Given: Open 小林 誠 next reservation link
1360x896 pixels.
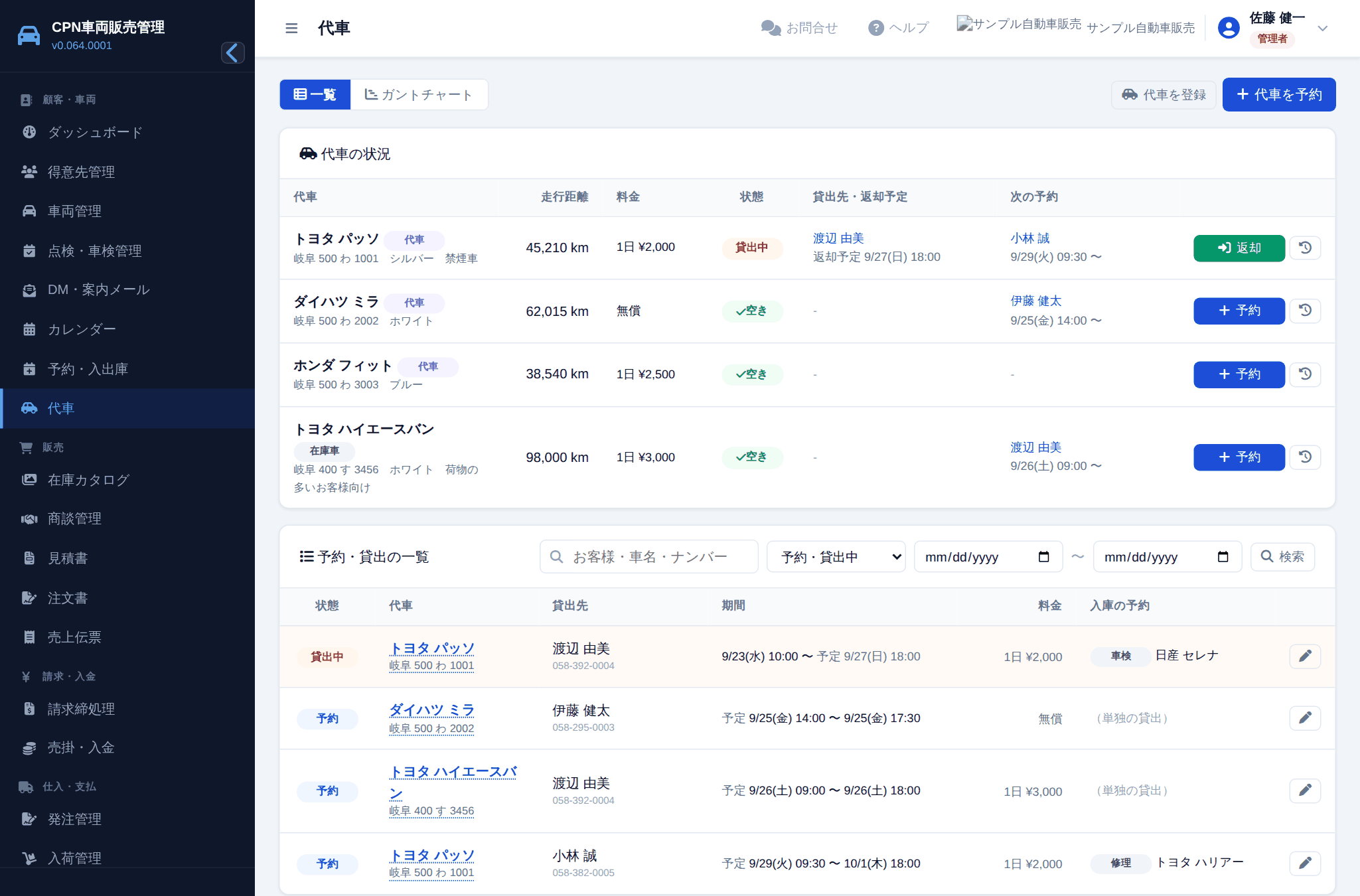Looking at the screenshot, I should pyautogui.click(x=1029, y=238).
